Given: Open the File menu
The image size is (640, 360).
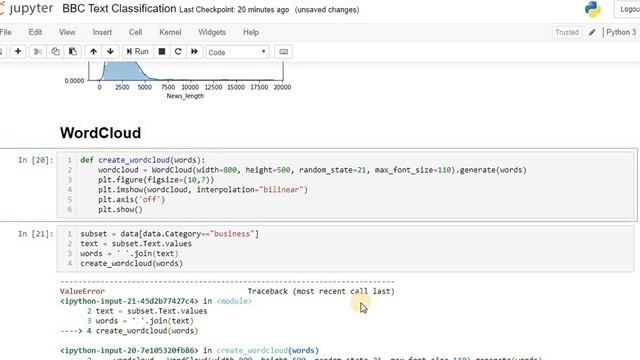Looking at the screenshot, I should click(5, 32).
